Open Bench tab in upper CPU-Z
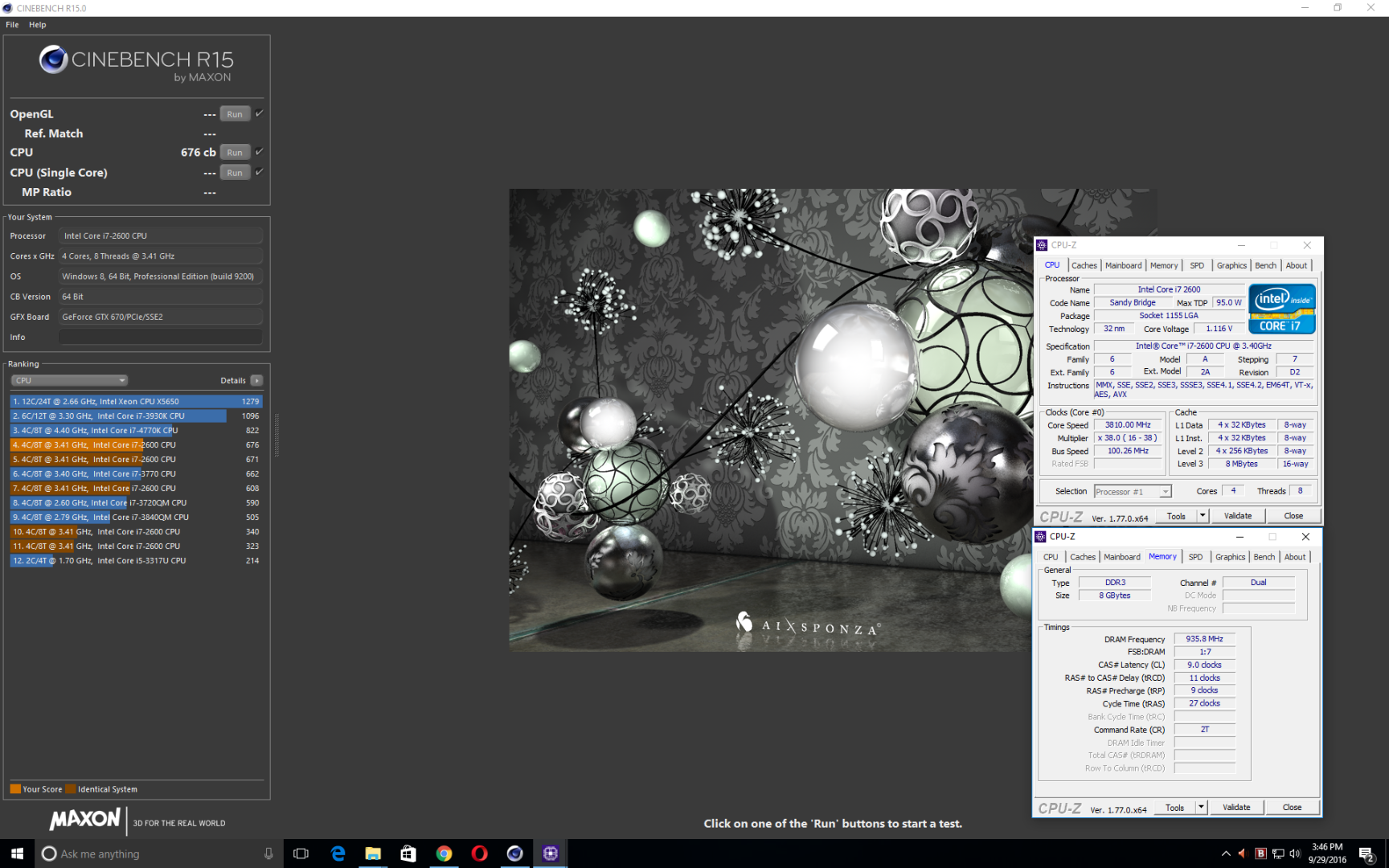The width and height of the screenshot is (1389, 868). pyautogui.click(x=1265, y=265)
